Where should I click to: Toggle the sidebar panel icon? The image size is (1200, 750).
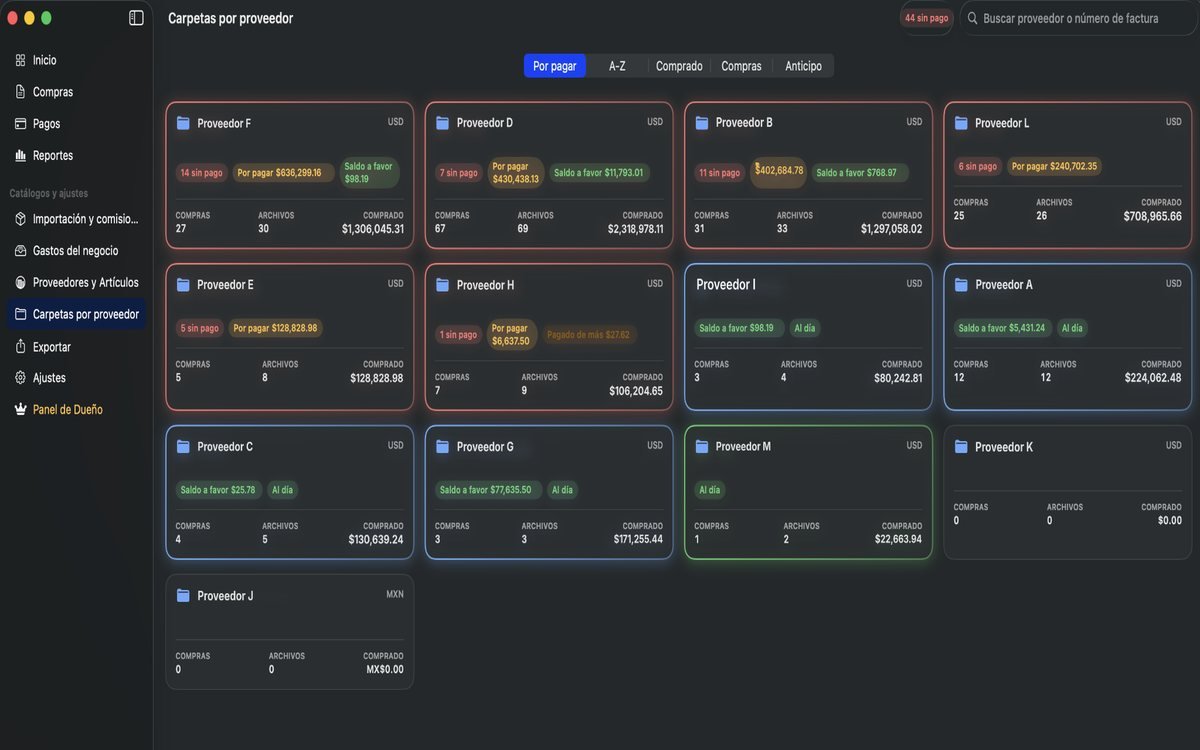coord(136,18)
